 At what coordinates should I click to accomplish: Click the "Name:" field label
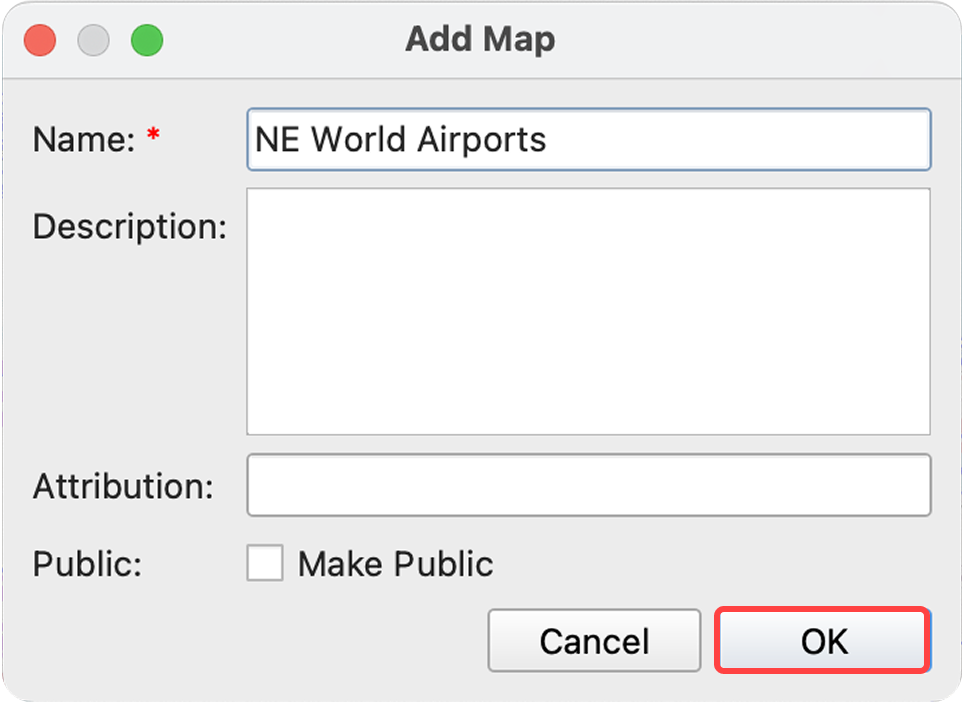[84, 139]
